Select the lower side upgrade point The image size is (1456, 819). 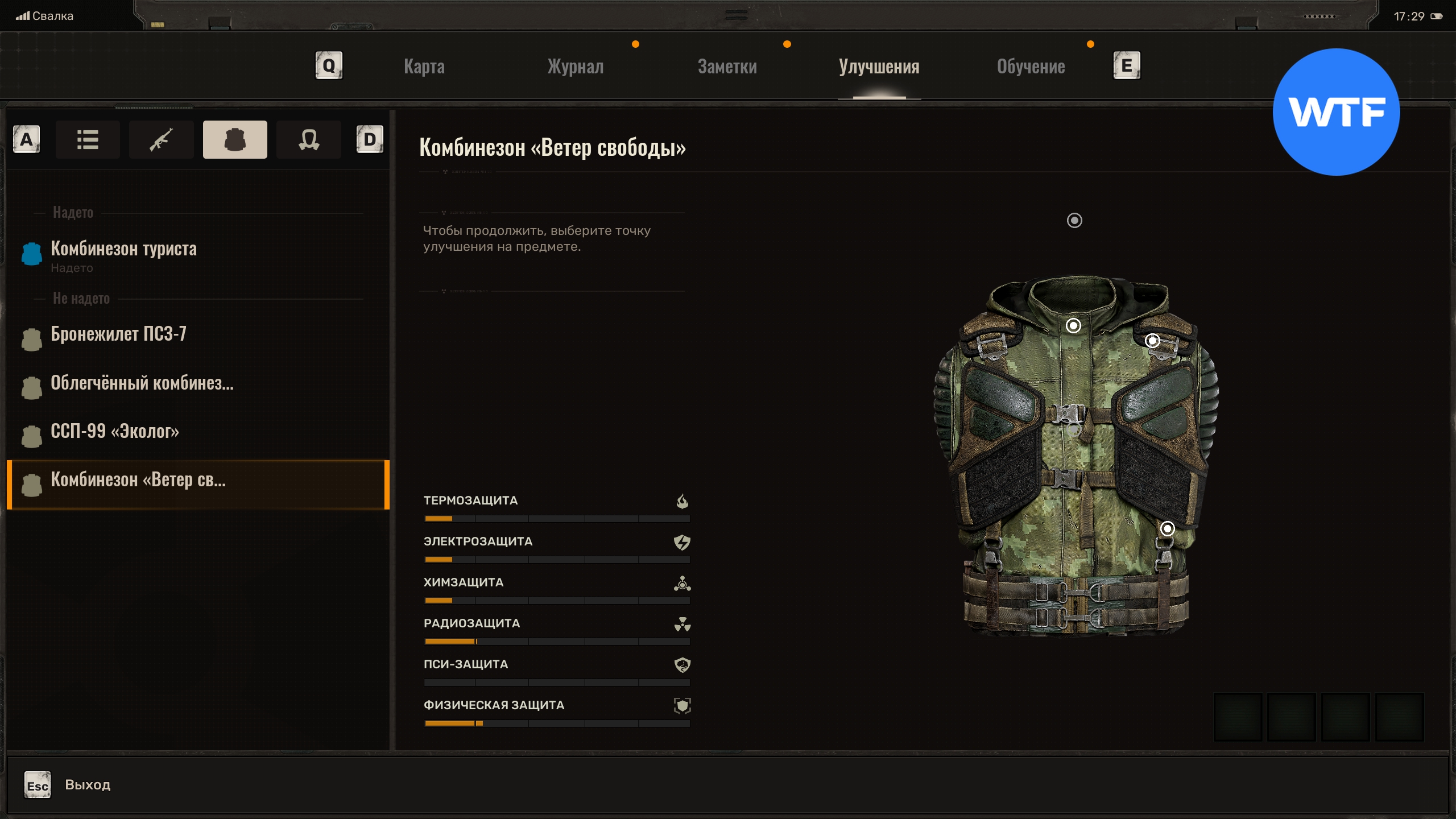(x=1167, y=529)
